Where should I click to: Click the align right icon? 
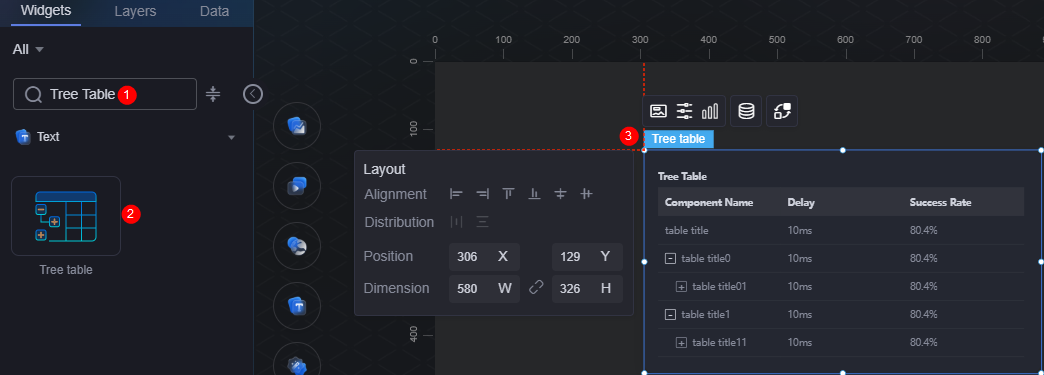pos(483,194)
